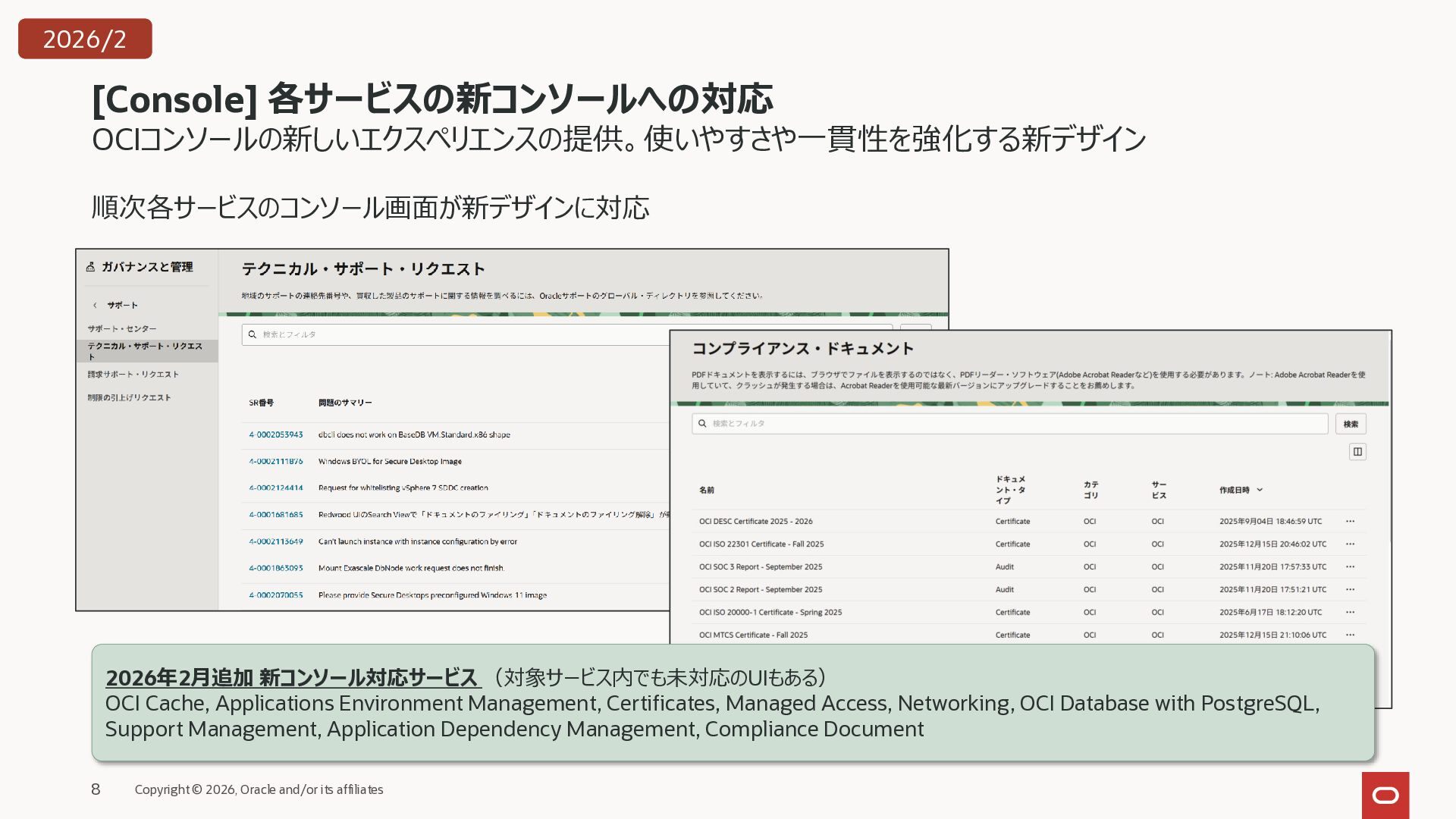Click the 2026/2 red date badge
Screen dimensions: 1456x819
click(85, 39)
